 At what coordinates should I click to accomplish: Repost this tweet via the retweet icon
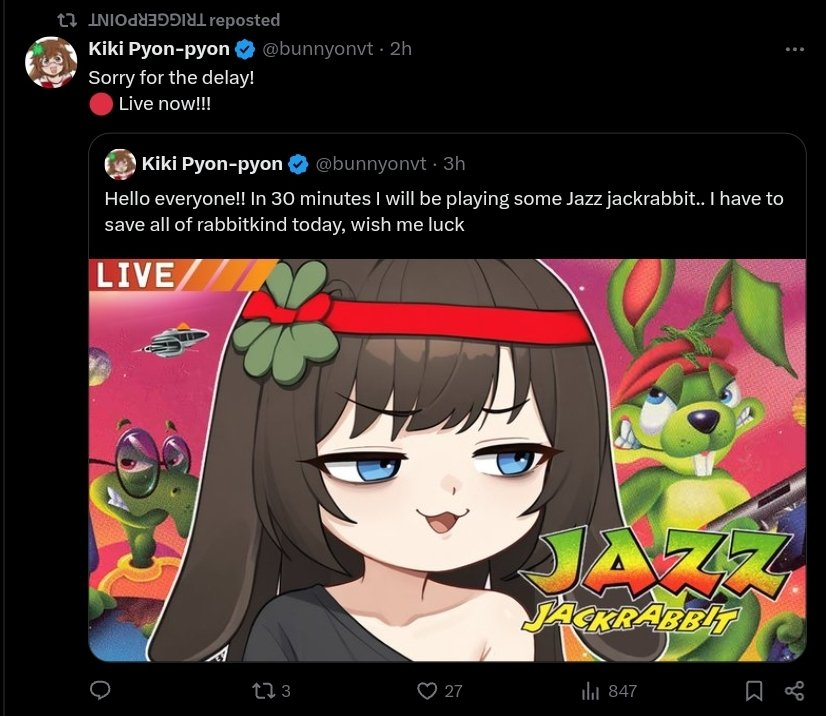coord(262,691)
